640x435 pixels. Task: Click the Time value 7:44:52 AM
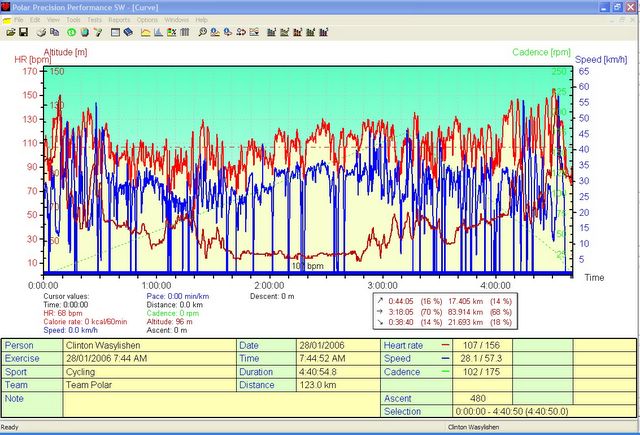click(x=338, y=359)
